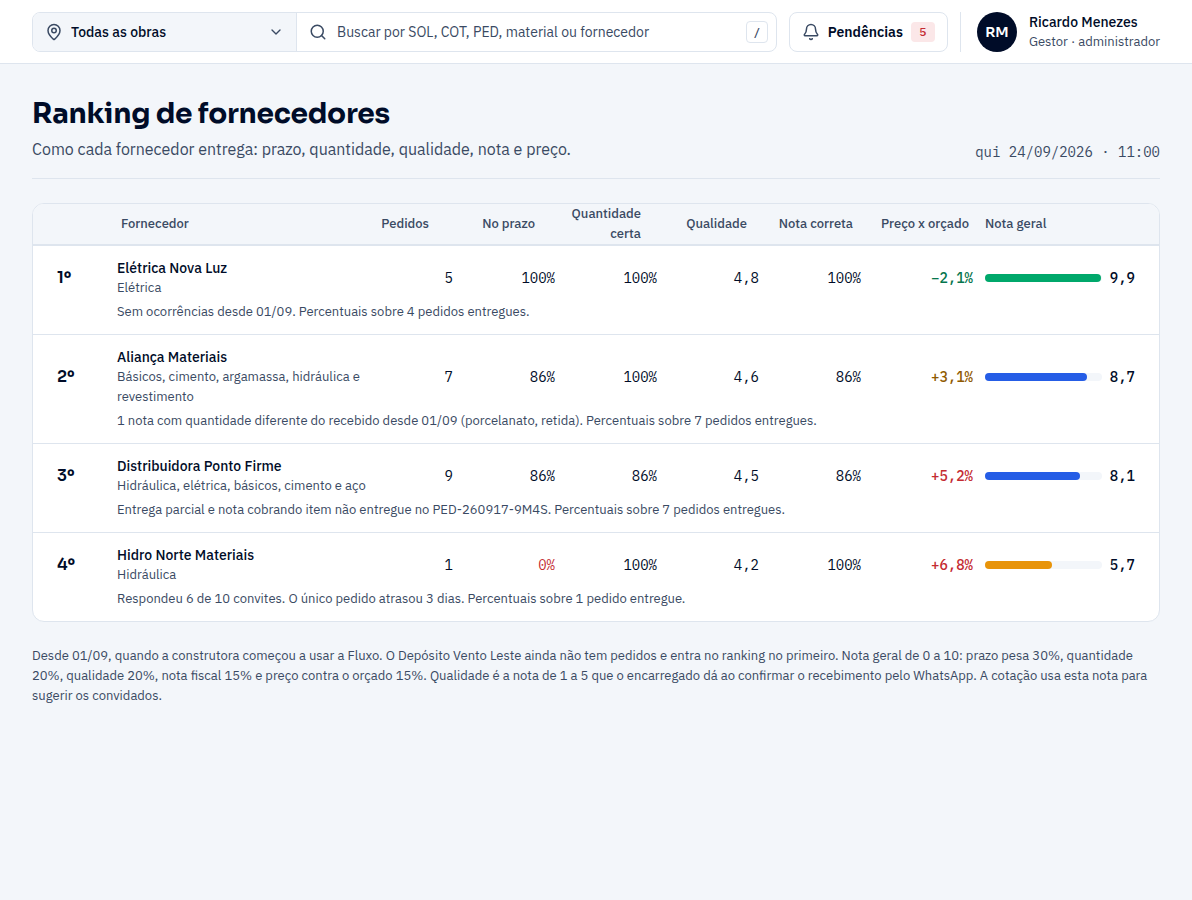Click the slash shortcut key badge
The height and width of the screenshot is (900, 1192).
pyautogui.click(x=756, y=32)
